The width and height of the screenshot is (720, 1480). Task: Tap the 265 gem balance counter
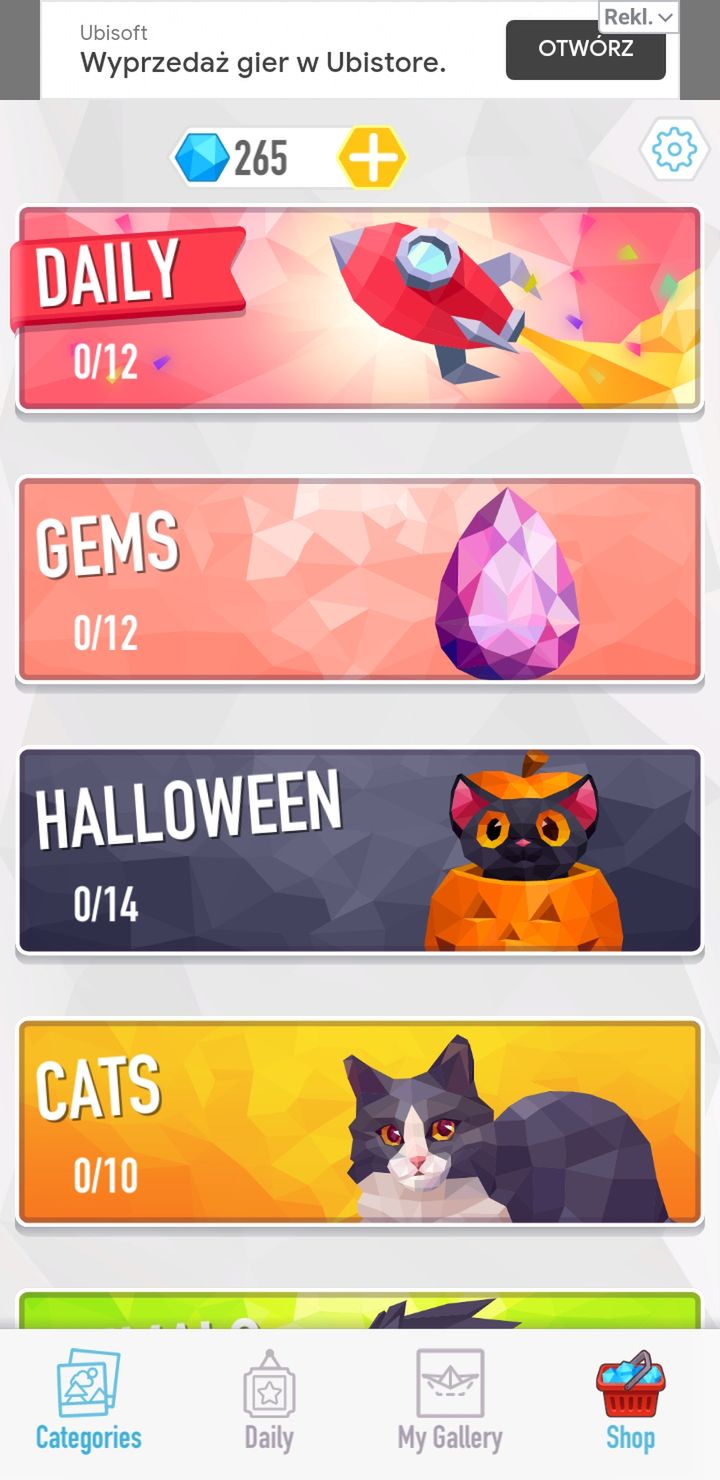261,158
